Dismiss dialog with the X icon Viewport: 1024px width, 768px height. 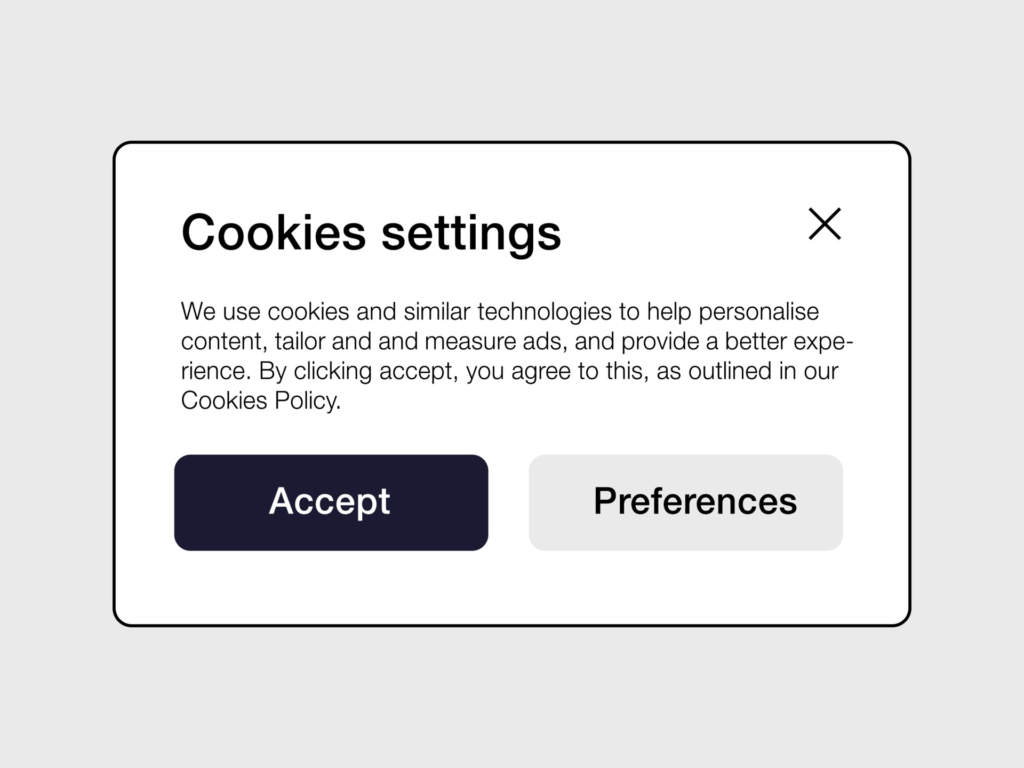pyautogui.click(x=824, y=224)
